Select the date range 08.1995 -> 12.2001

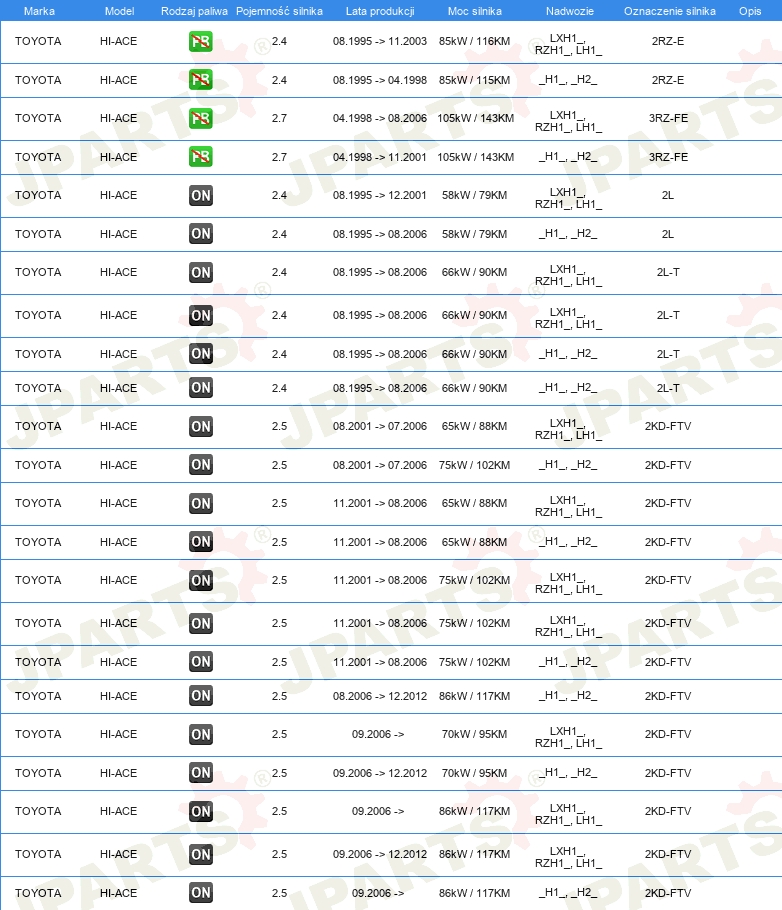point(380,196)
